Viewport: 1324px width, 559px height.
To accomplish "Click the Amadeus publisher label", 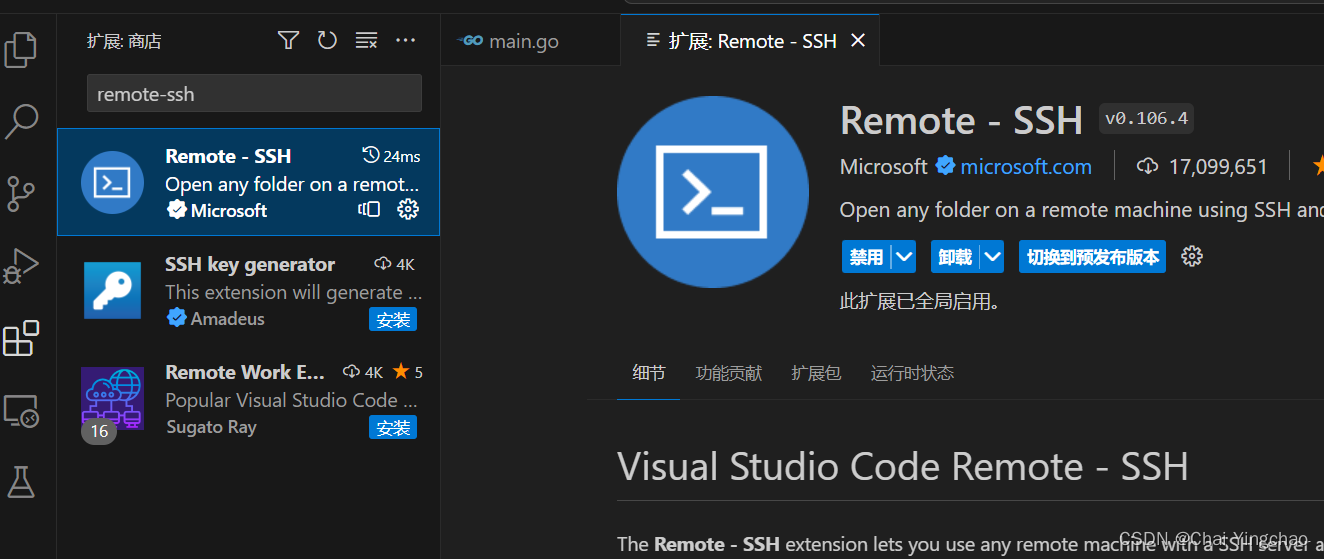I will [x=228, y=318].
